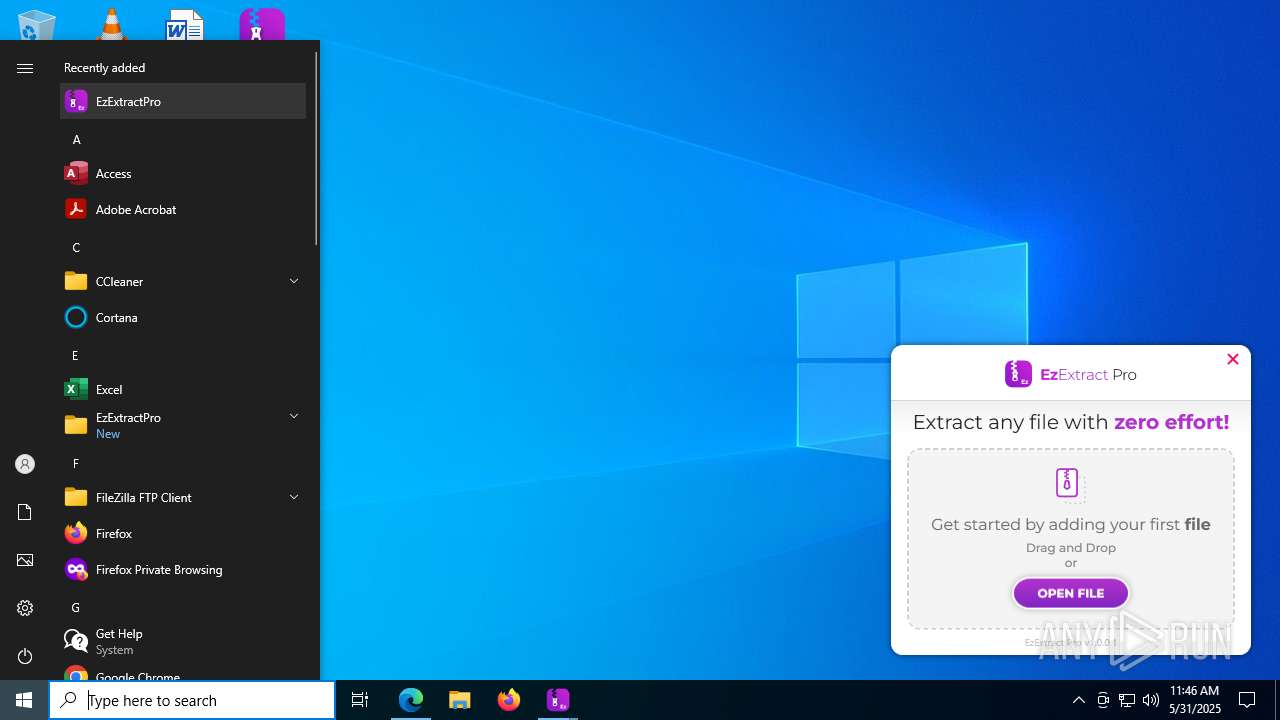This screenshot has height=720, width=1280.
Task: Open the network icon in tray
Action: [x=1127, y=700]
